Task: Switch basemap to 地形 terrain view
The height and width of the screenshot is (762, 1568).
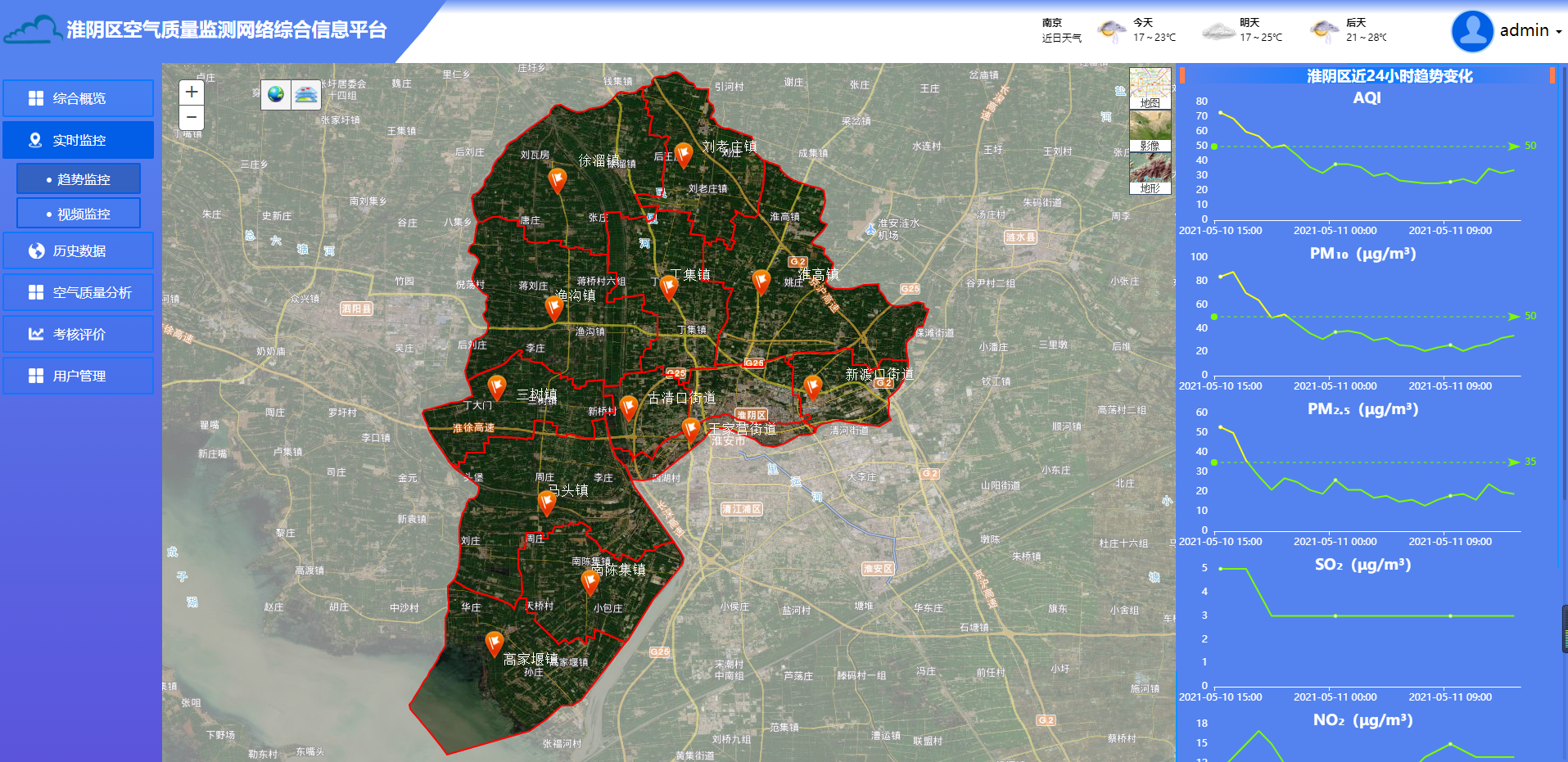Action: coord(1150,174)
